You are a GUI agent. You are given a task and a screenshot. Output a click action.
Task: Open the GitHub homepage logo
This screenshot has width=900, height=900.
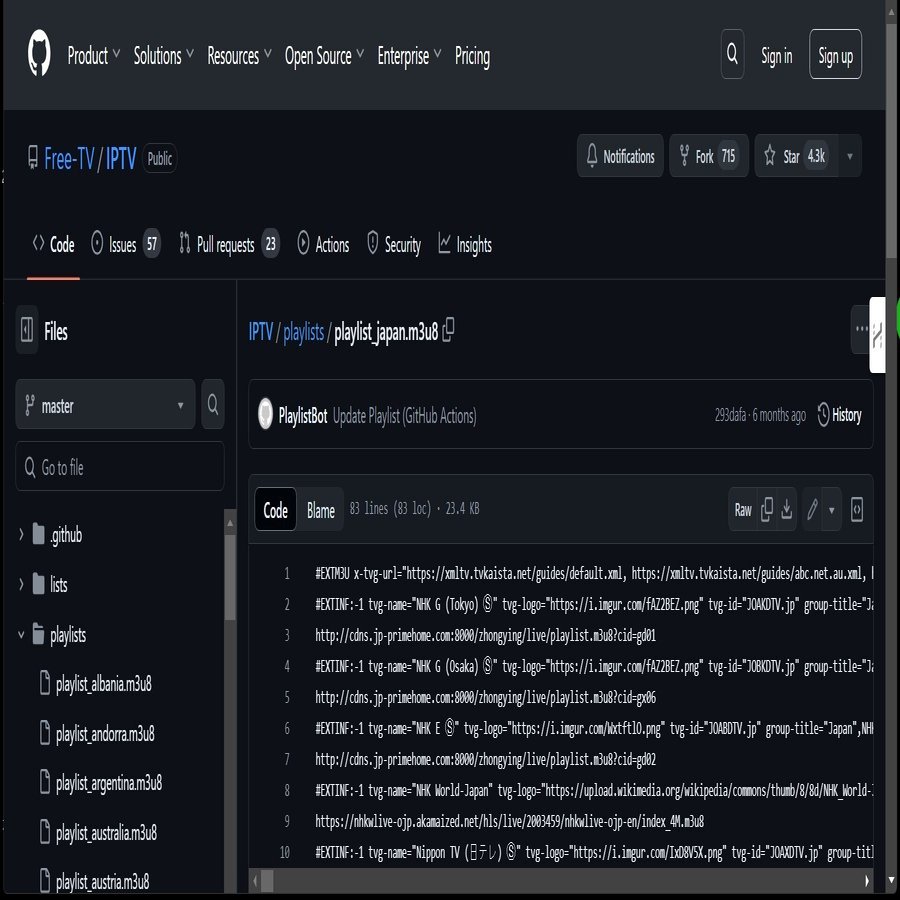coord(39,53)
